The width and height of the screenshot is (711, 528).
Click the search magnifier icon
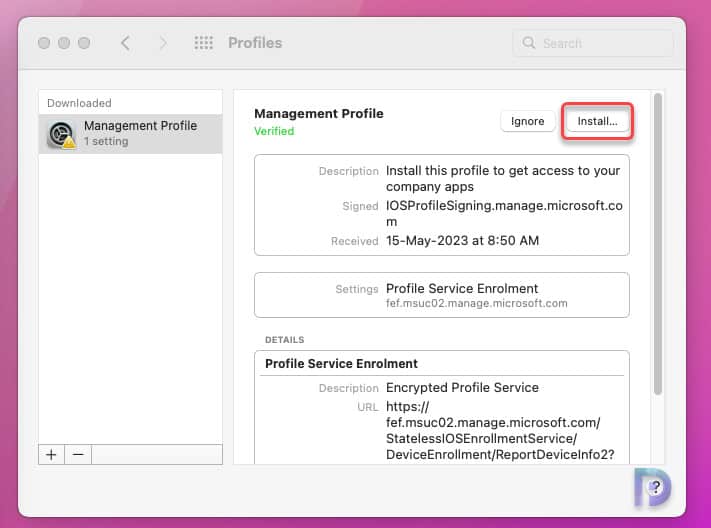click(528, 43)
